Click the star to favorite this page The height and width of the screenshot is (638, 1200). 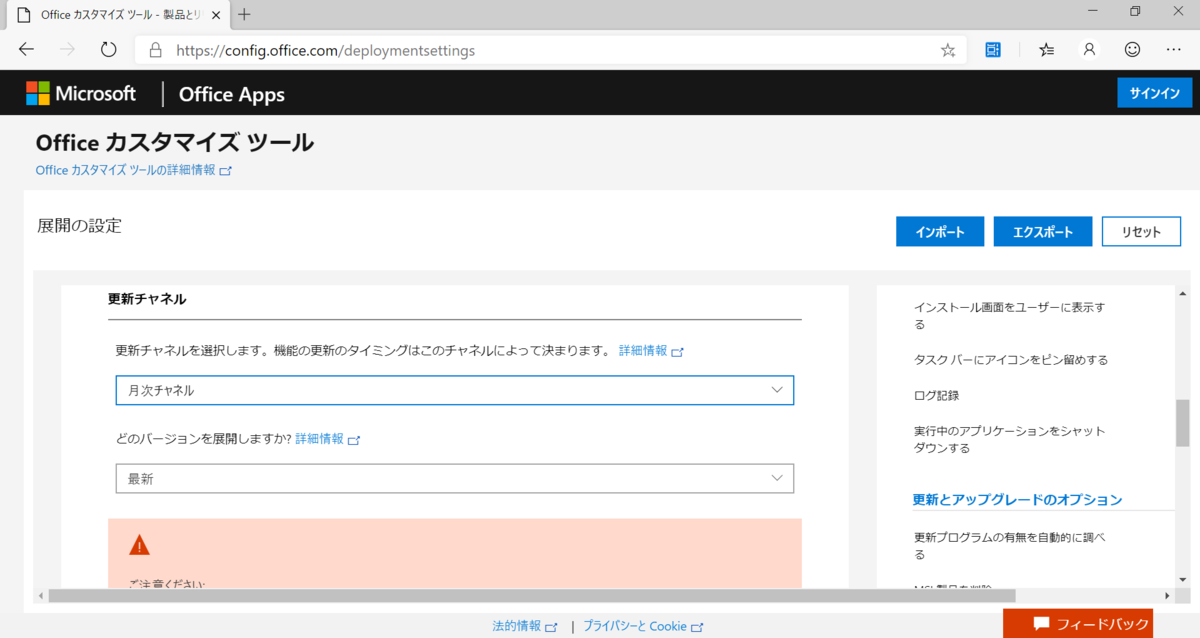tap(947, 49)
